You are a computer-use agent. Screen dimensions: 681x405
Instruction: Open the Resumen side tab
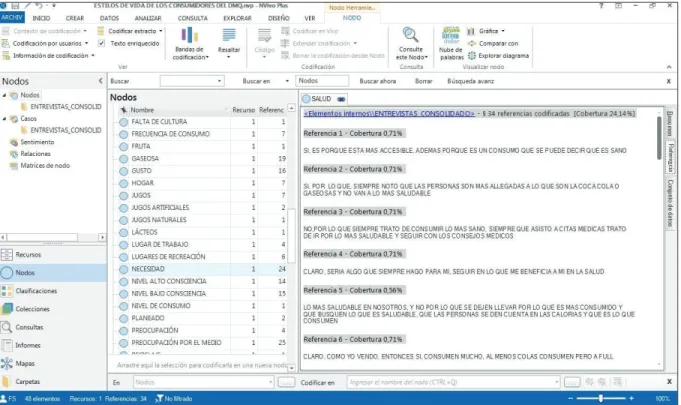670,123
